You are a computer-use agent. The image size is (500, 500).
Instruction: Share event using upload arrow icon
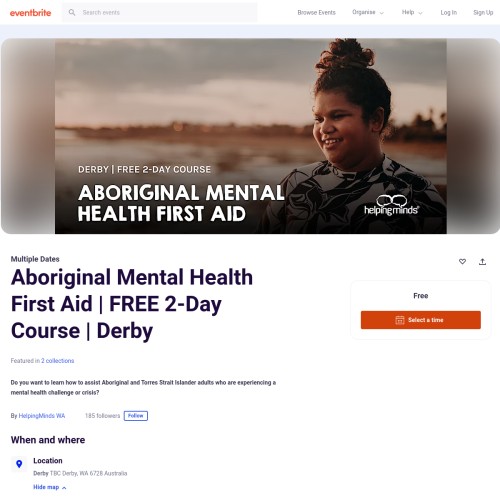(482, 262)
